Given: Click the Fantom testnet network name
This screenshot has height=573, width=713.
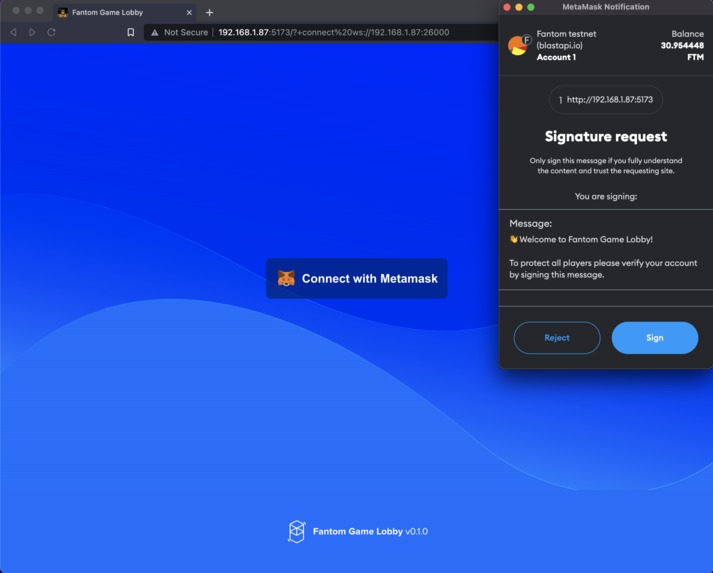Looking at the screenshot, I should (x=566, y=40).
